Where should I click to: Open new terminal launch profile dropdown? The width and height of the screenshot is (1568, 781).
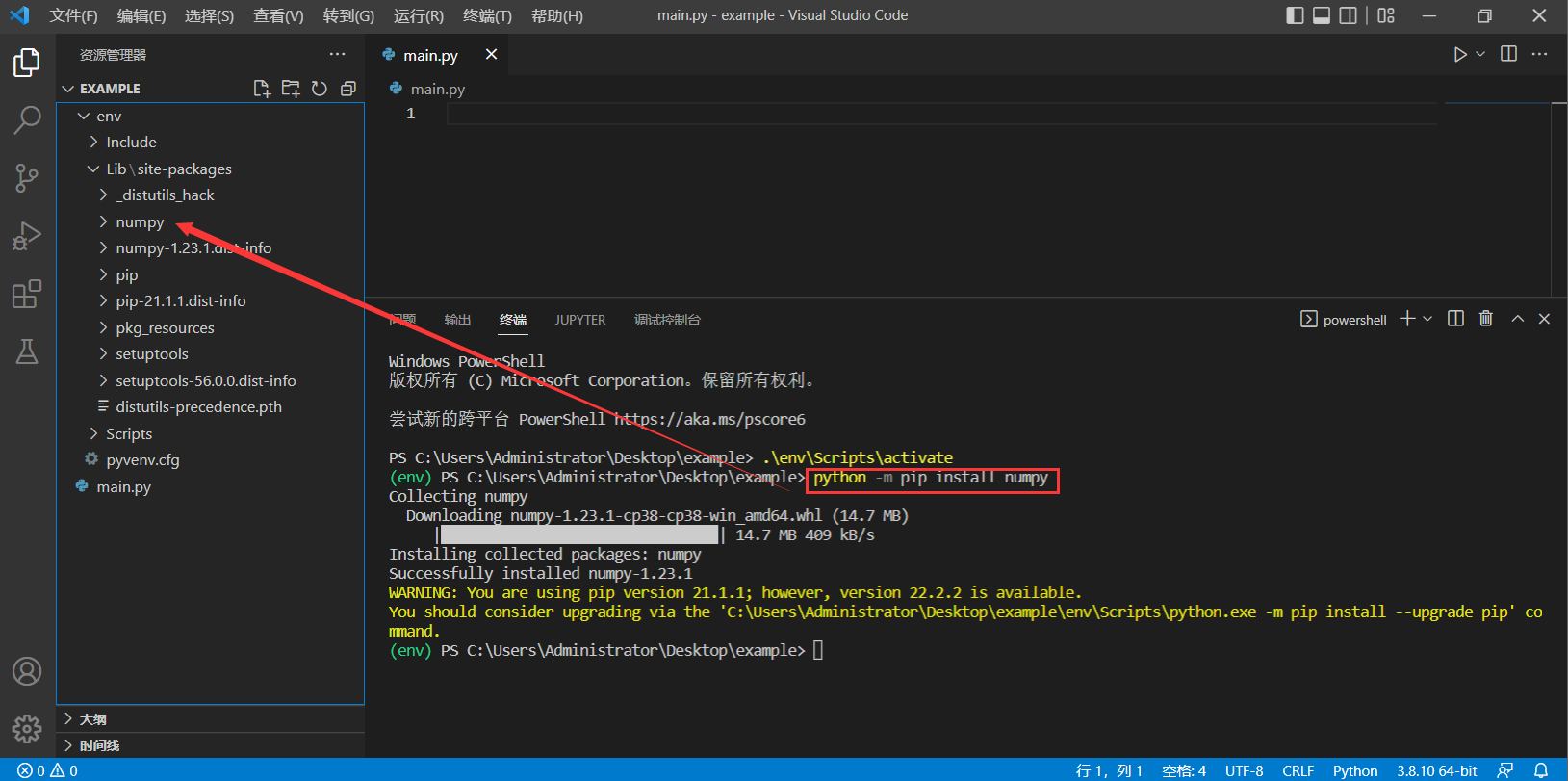coord(1427,319)
